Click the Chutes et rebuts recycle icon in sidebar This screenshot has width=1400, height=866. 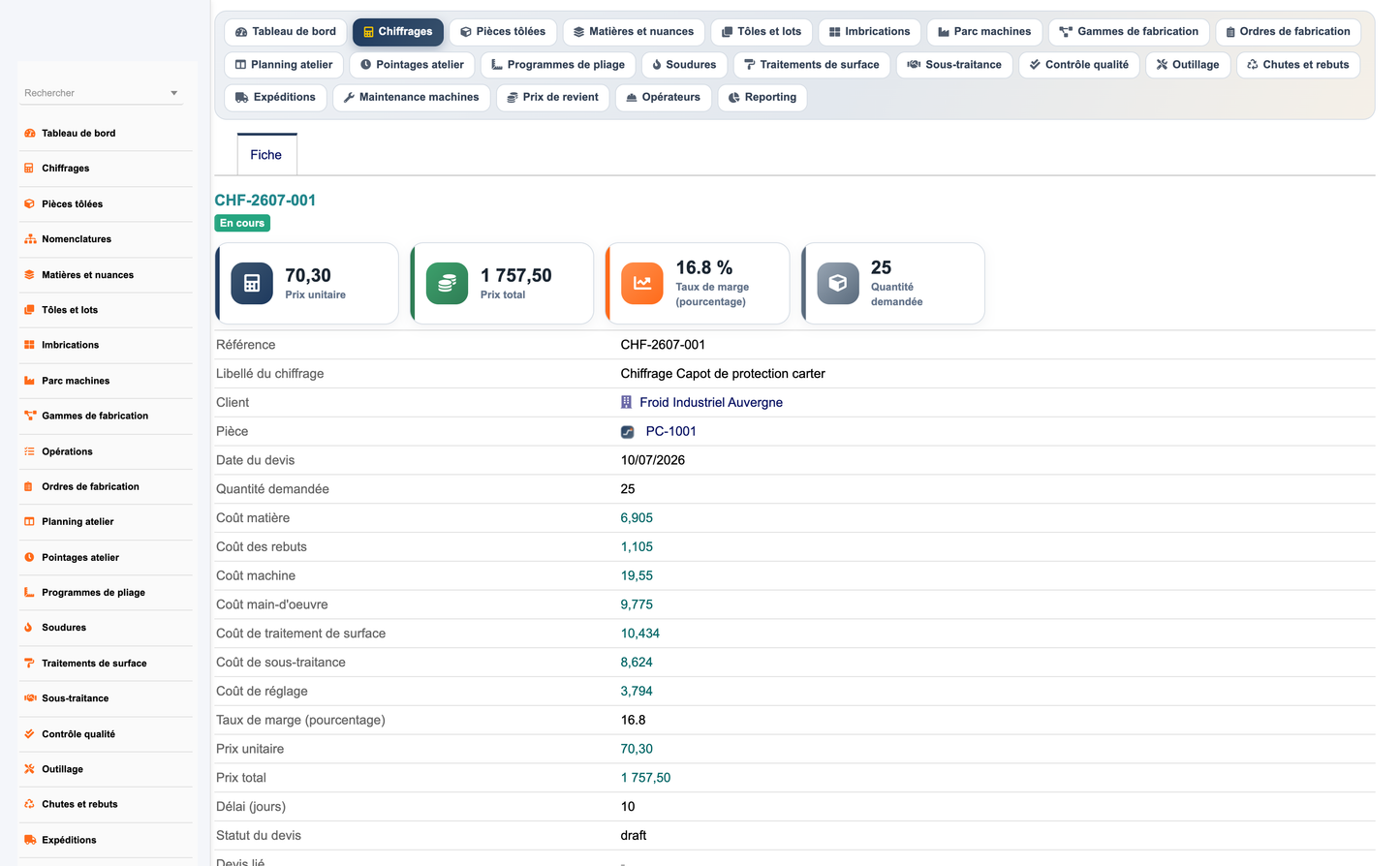(30, 804)
